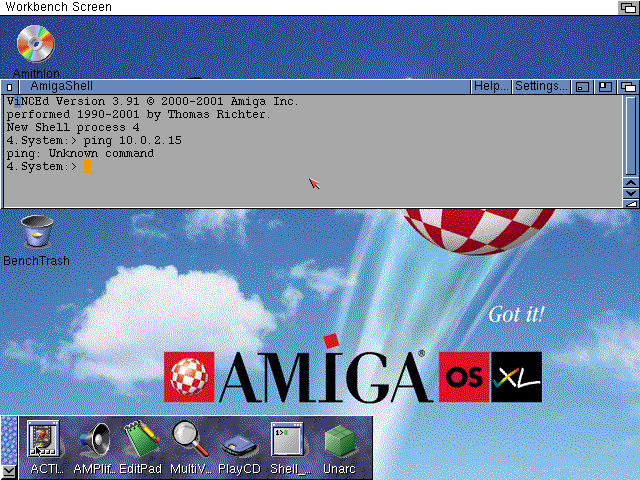The image size is (640, 480).
Task: Click AmigaShell window resize gadget
Action: pyautogui.click(x=631, y=203)
